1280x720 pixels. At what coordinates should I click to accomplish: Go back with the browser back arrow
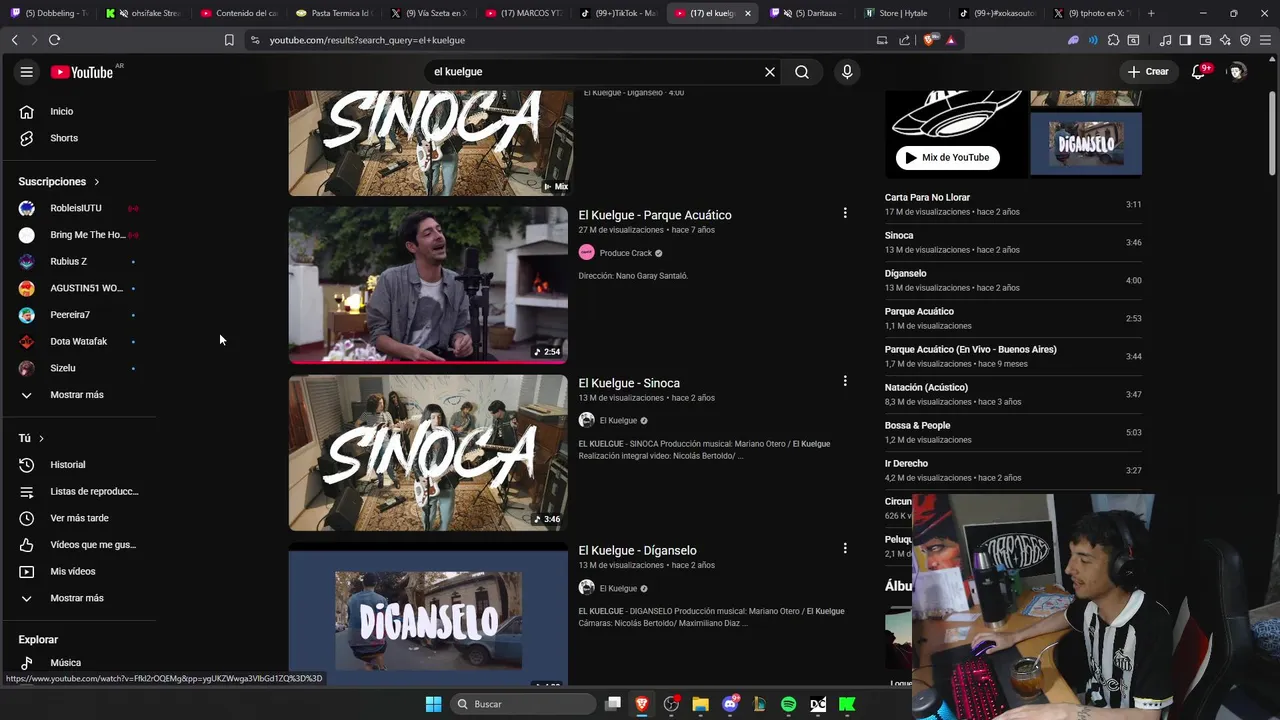pos(14,40)
